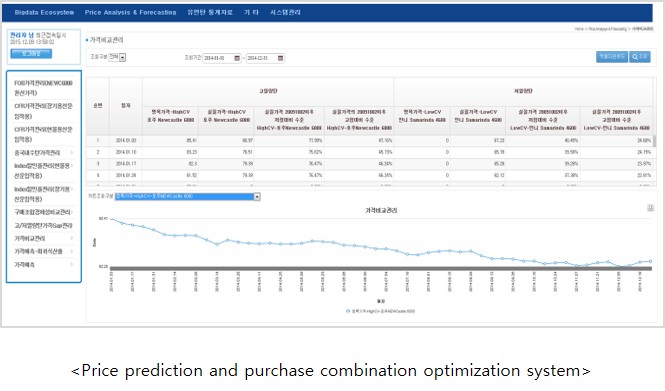Select table row dated 2014.01.17
The image size is (665, 391).
coord(369,164)
